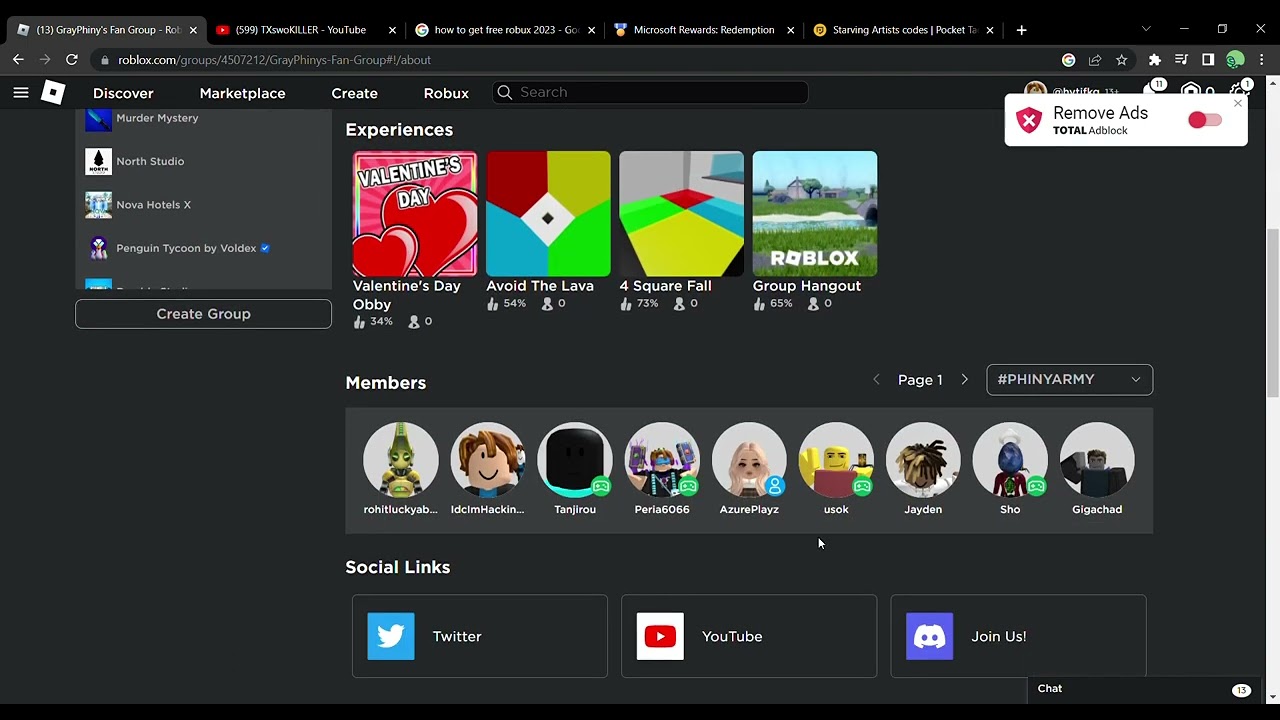Bookmark this page with the star icon

coord(1122,60)
